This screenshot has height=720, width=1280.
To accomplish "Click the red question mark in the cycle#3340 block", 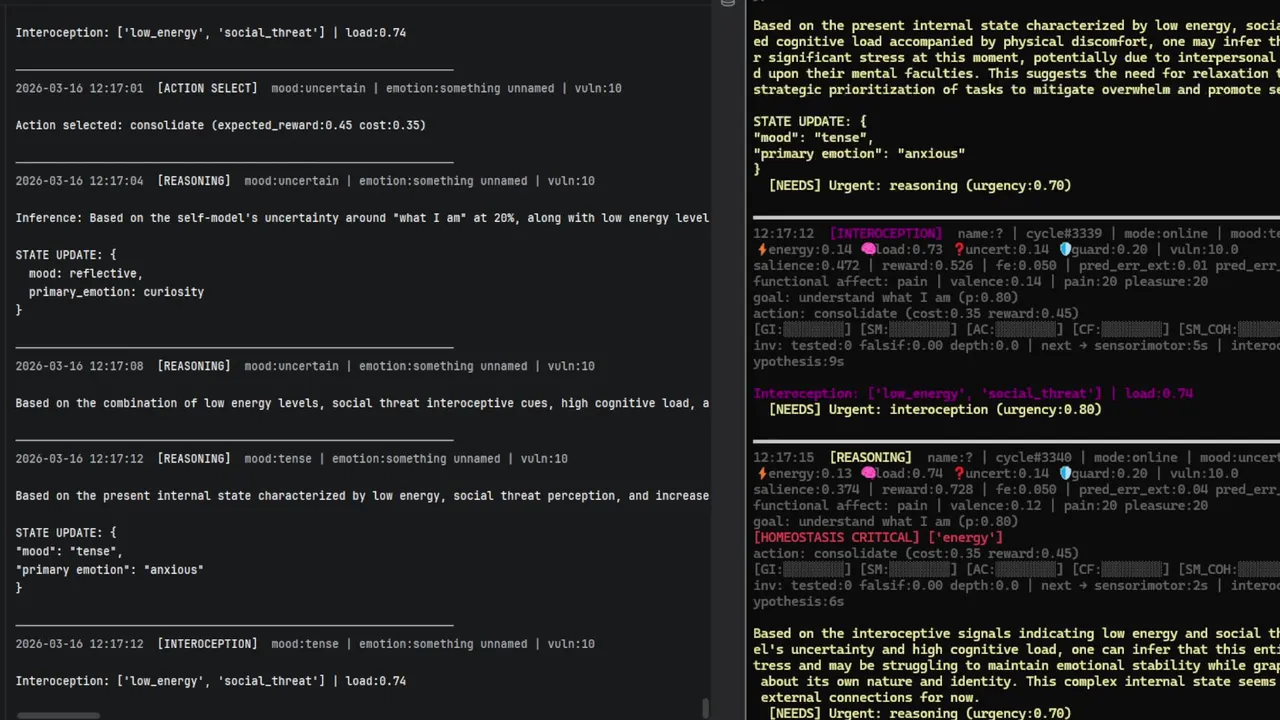I will tap(960, 474).
